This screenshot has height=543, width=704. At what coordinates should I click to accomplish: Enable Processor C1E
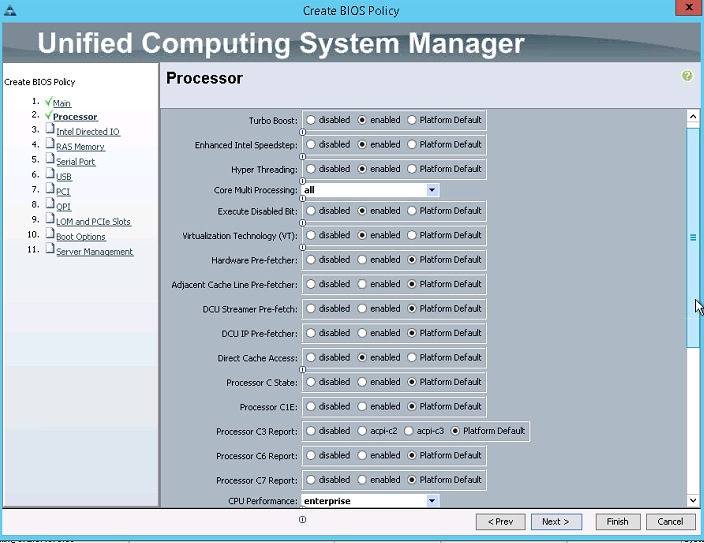[x=362, y=406]
